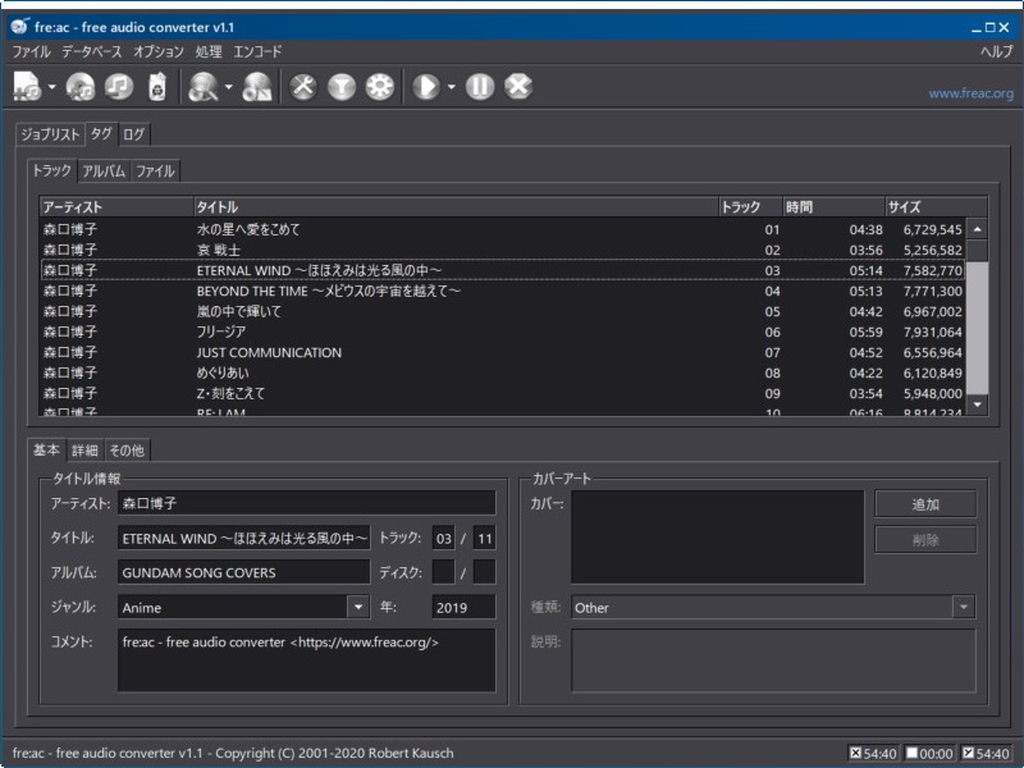Click the remove selected track icon

pyautogui.click(x=119, y=86)
